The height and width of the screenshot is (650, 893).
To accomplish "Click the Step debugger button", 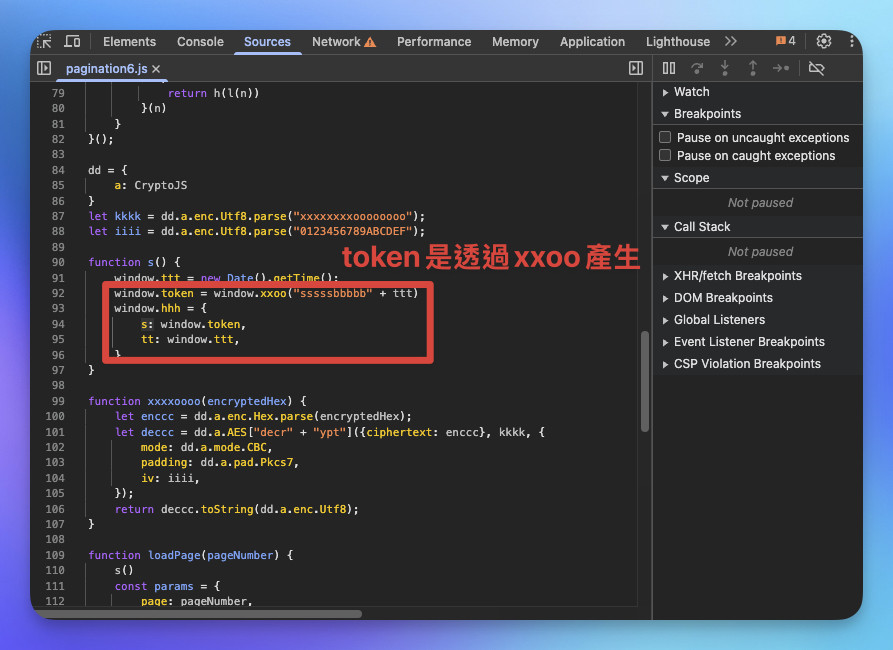I will click(781, 68).
